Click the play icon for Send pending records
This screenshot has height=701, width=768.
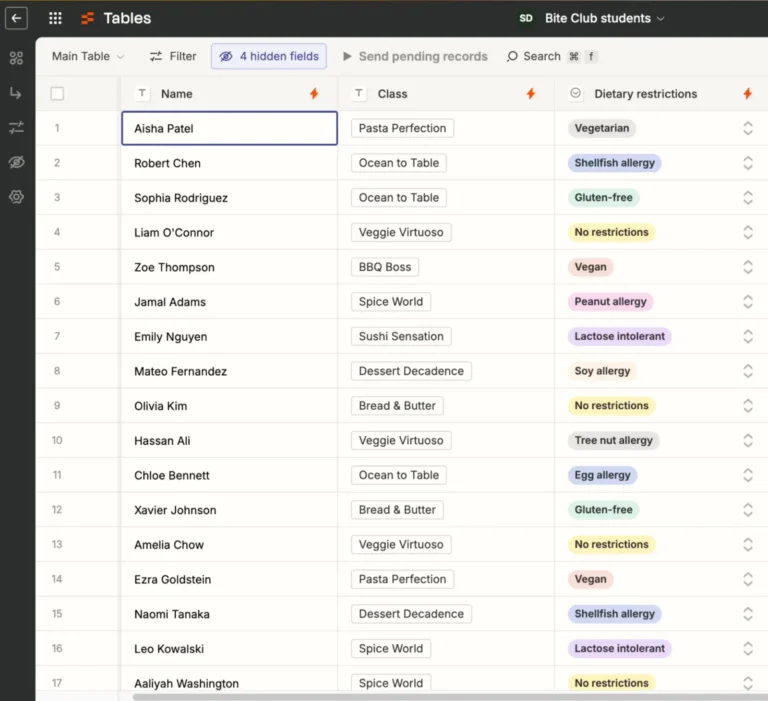[347, 56]
